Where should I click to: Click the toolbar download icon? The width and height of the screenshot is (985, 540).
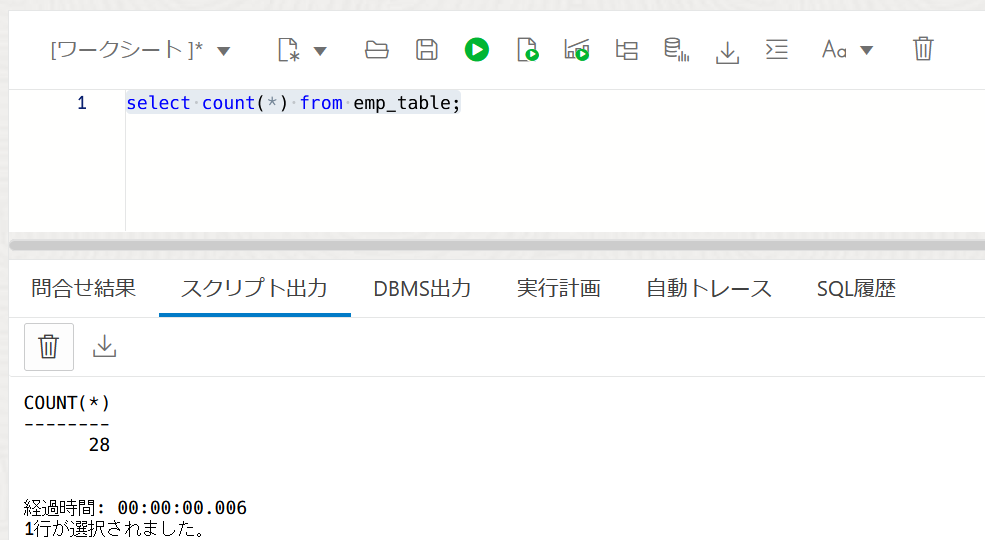coord(727,51)
